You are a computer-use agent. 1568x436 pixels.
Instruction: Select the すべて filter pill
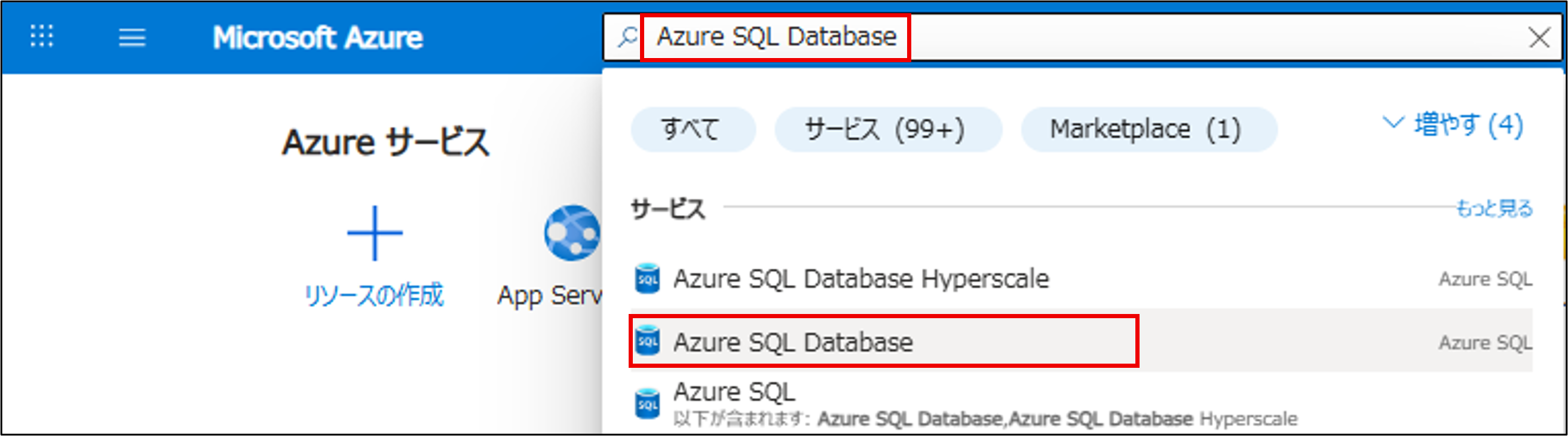pyautogui.click(x=693, y=129)
